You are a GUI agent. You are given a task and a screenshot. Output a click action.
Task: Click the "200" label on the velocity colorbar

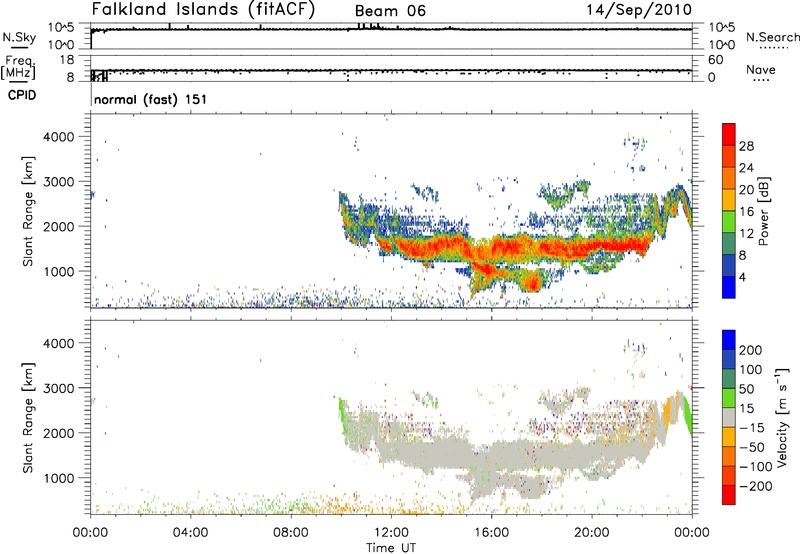point(751,350)
